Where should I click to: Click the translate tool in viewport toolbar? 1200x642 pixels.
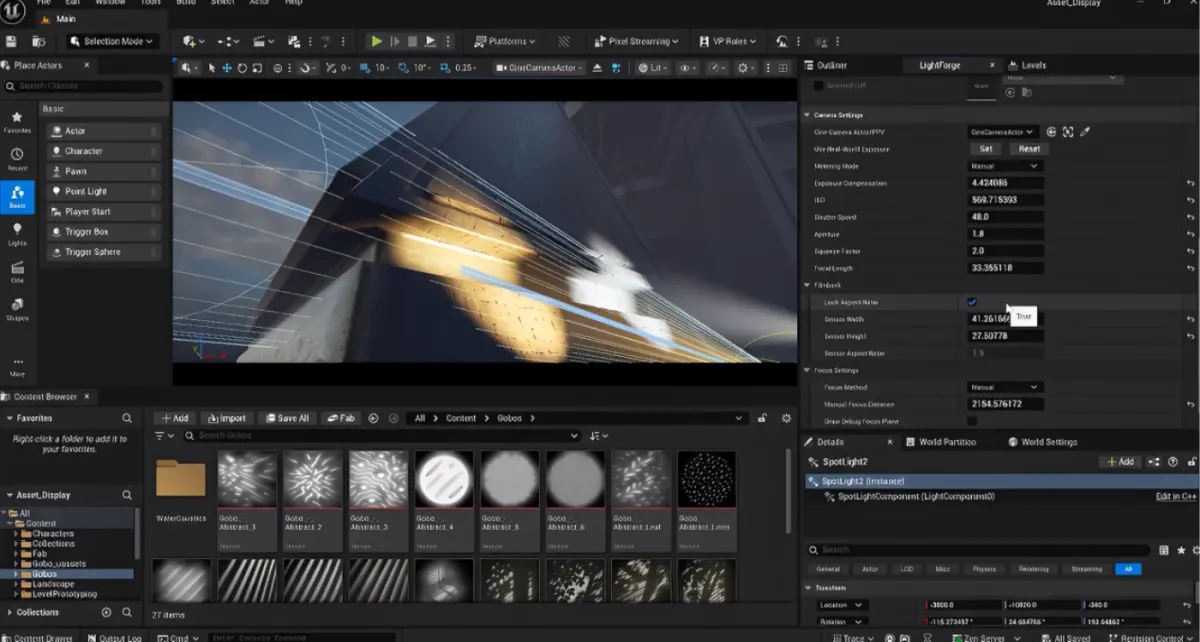click(x=227, y=68)
